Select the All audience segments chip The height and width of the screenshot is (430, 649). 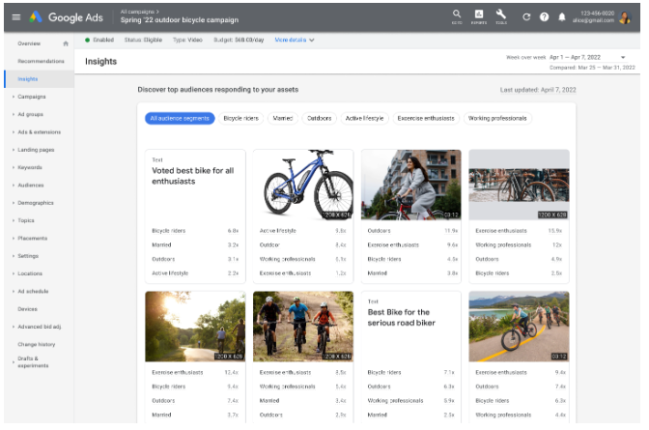(x=178, y=118)
